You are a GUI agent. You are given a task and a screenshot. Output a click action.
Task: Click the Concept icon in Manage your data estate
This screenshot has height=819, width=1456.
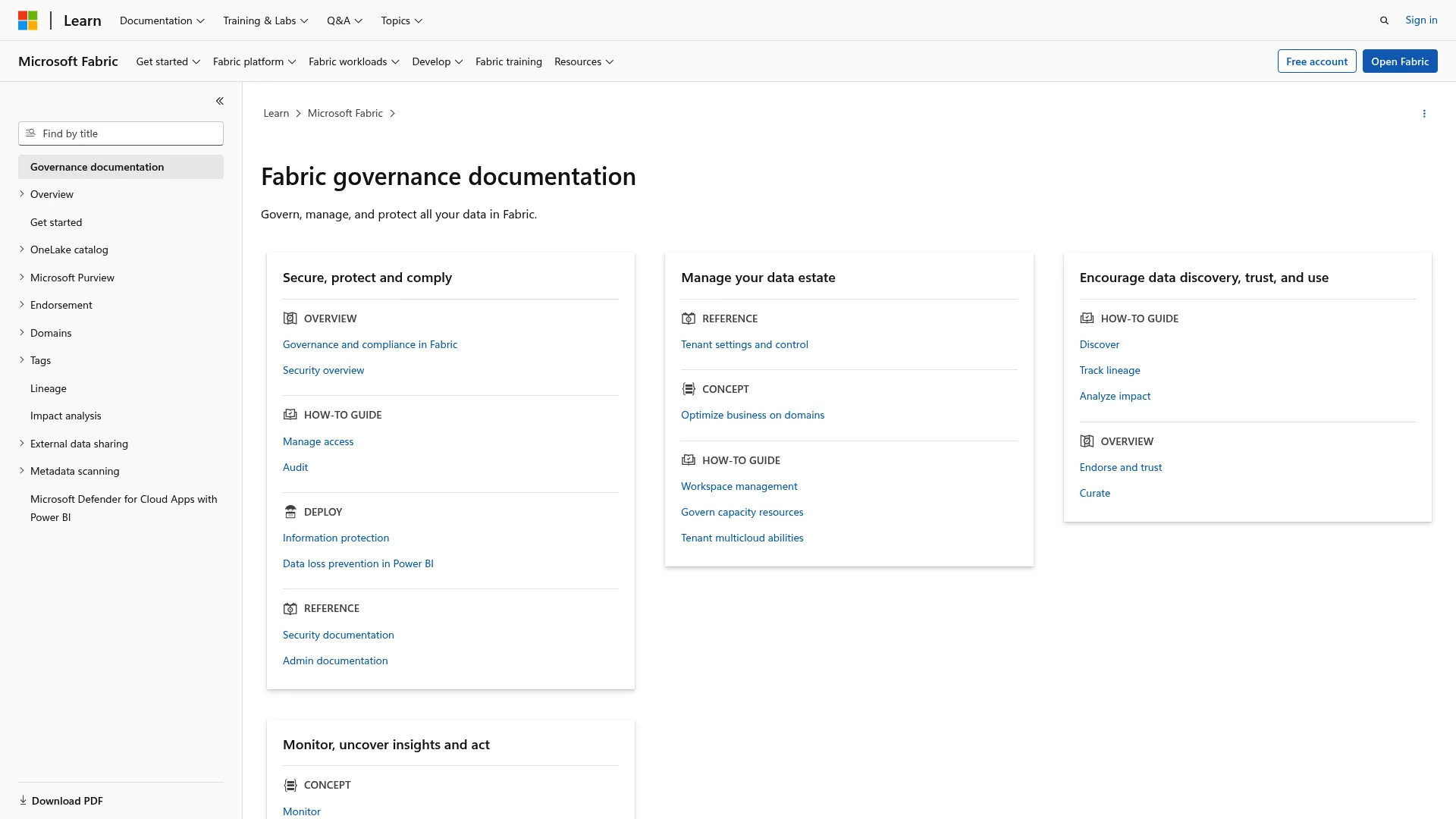(688, 389)
